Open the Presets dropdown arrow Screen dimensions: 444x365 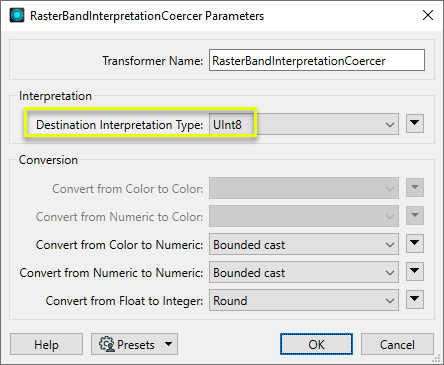[169, 344]
